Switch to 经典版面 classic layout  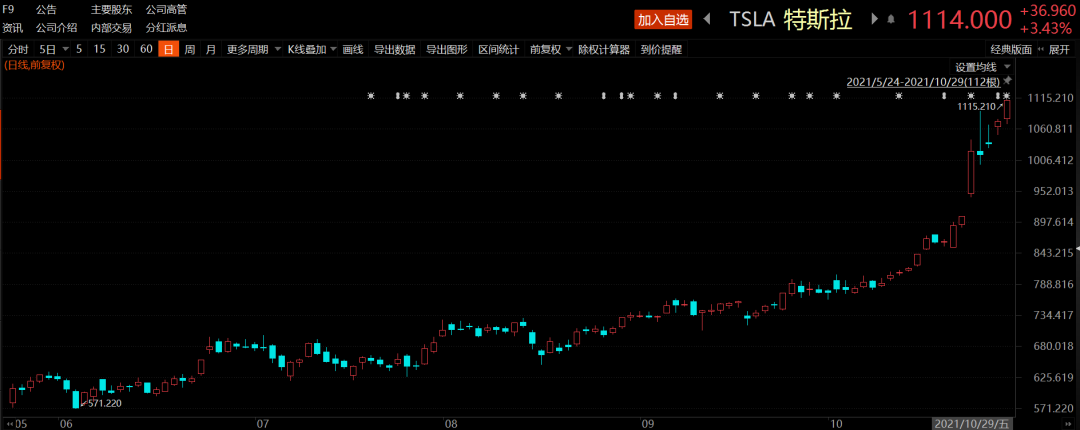pos(1011,50)
